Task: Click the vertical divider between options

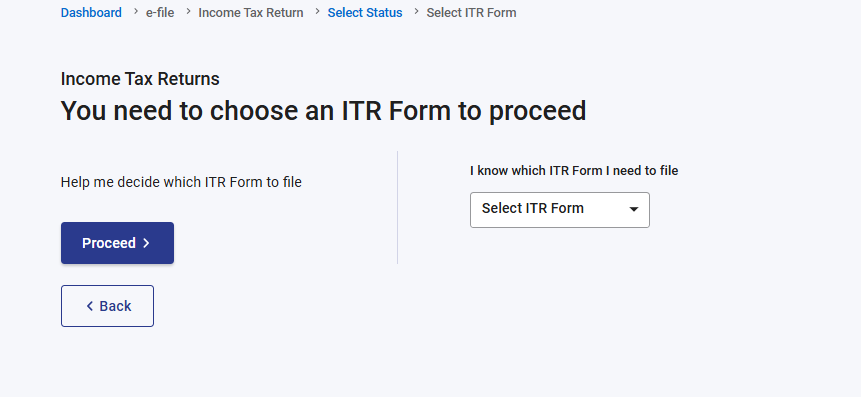Action: pos(398,208)
